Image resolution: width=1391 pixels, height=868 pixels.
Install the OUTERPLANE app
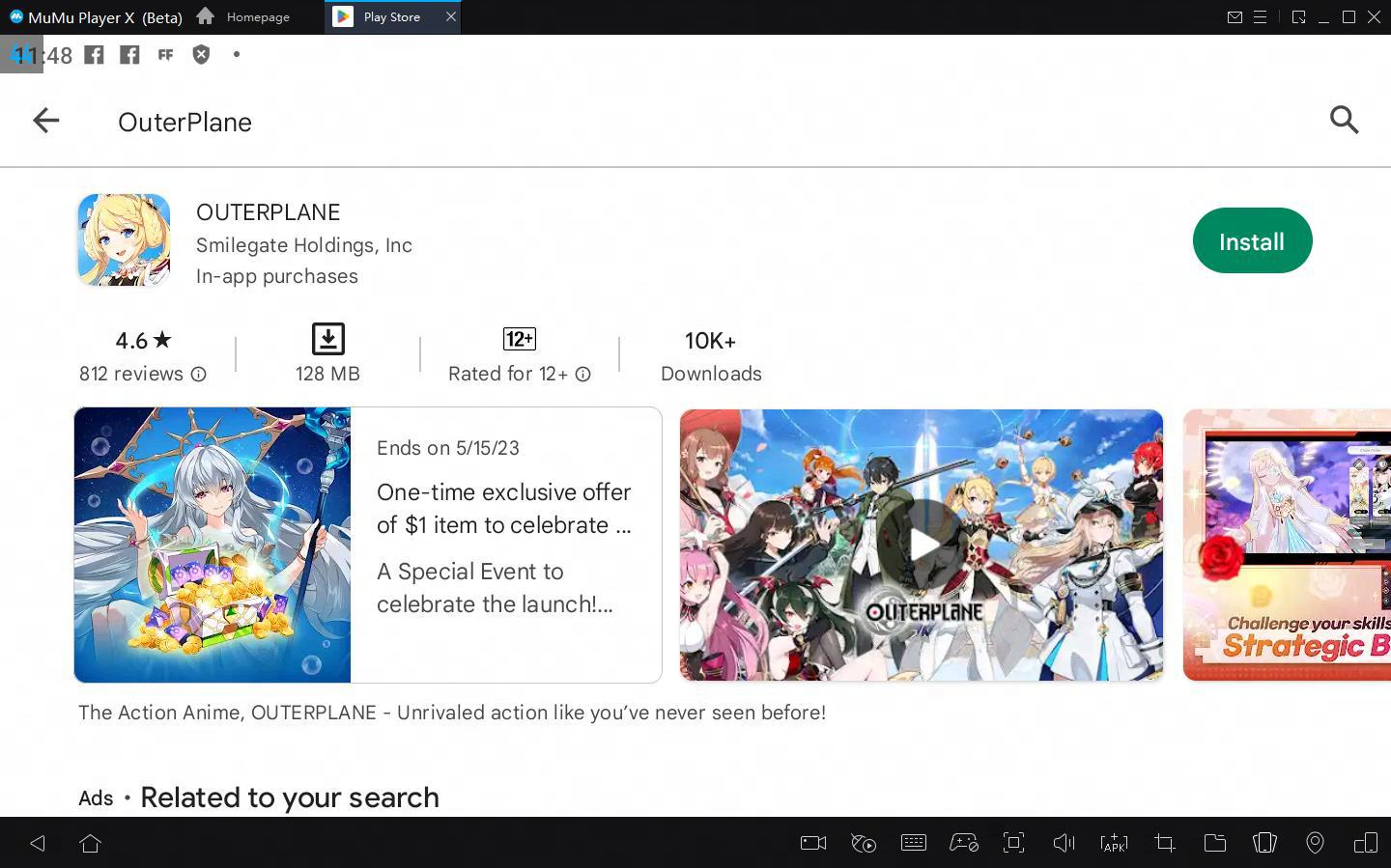click(1251, 241)
